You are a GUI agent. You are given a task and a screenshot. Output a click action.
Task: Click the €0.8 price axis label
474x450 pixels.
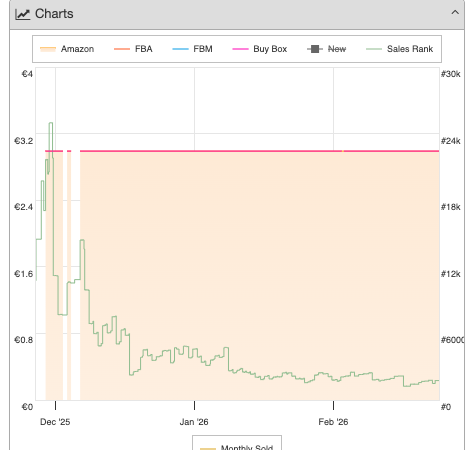point(24,340)
